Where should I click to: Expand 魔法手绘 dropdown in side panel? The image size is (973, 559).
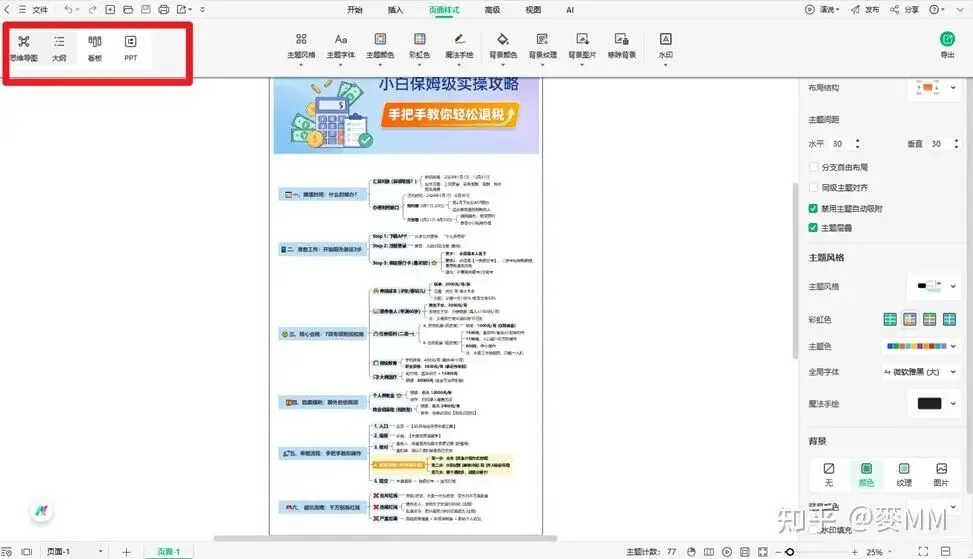pos(953,403)
